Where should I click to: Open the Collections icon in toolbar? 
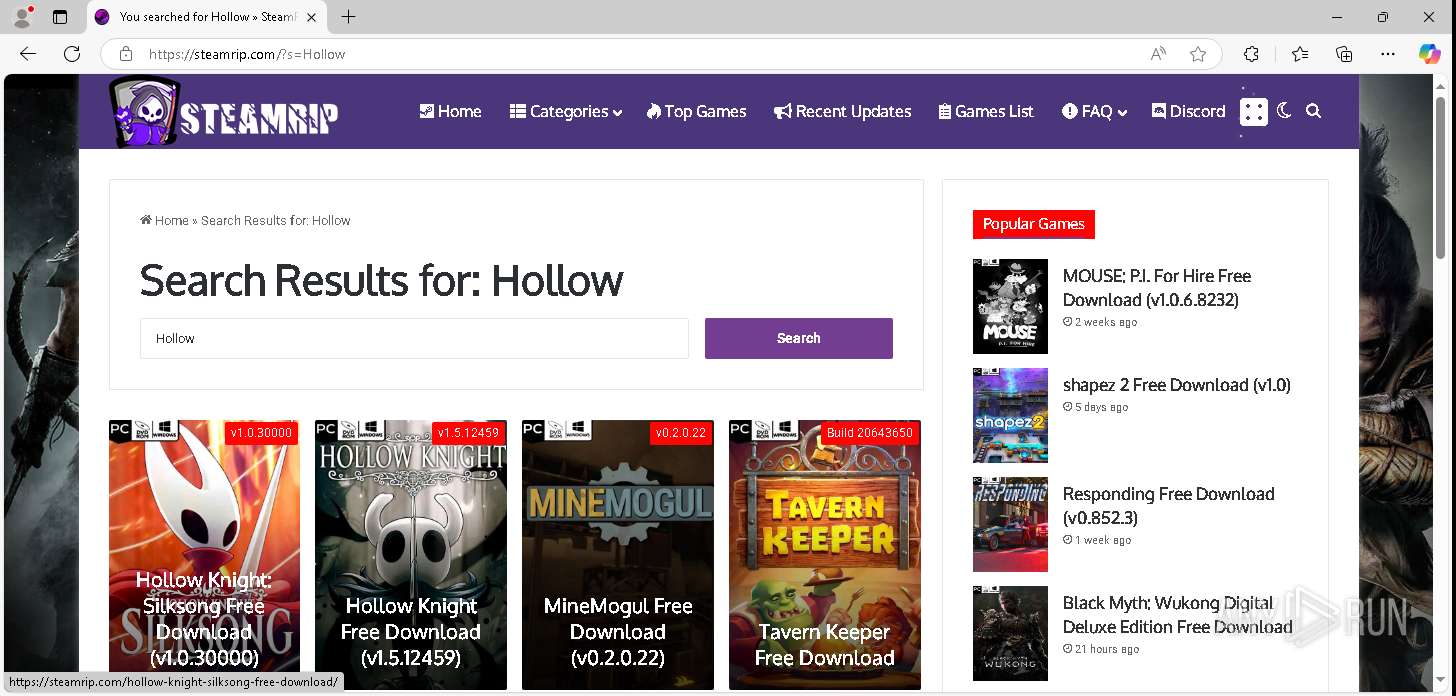pyautogui.click(x=1344, y=54)
